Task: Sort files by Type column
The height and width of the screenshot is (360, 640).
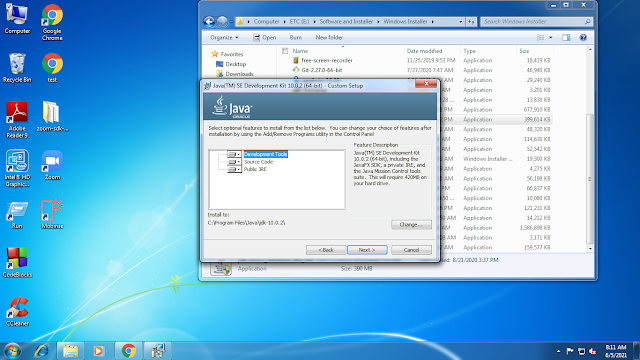Action: tap(469, 51)
